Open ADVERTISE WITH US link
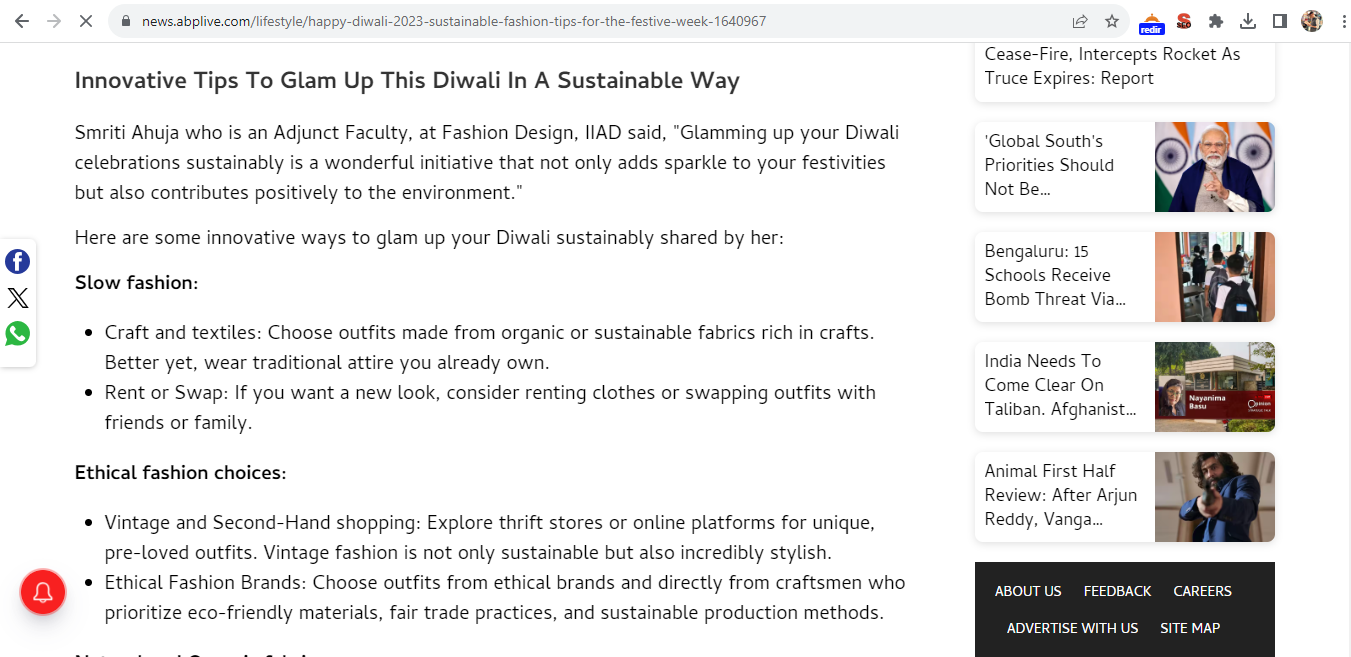Screen dimensions: 1351x657 point(1072,628)
